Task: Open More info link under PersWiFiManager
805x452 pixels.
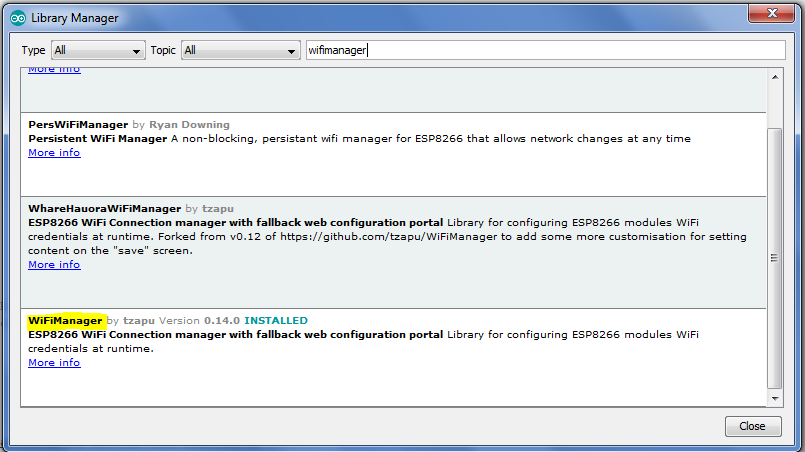Action: pos(54,153)
